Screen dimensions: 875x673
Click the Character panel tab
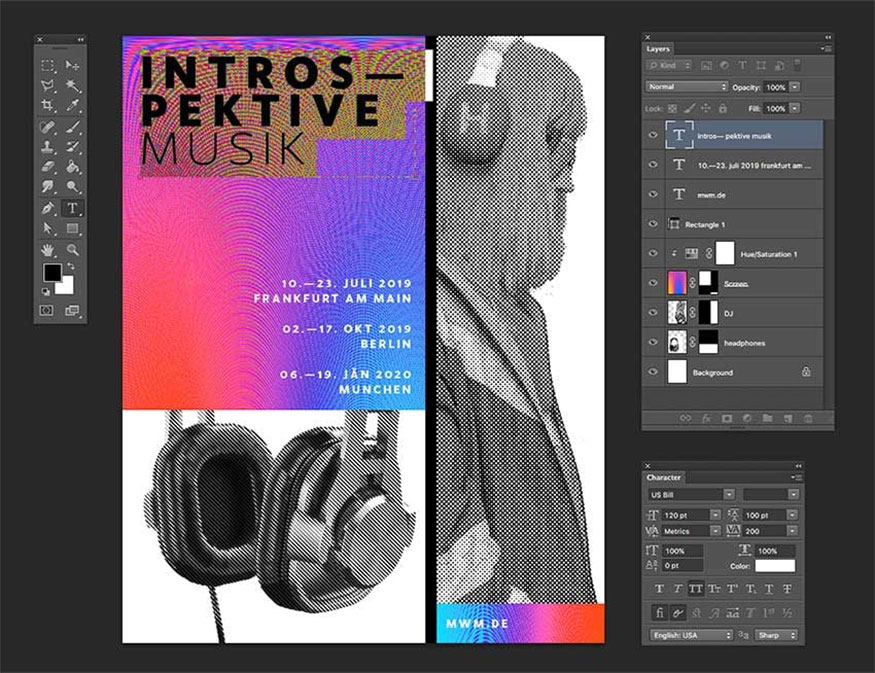tap(664, 477)
